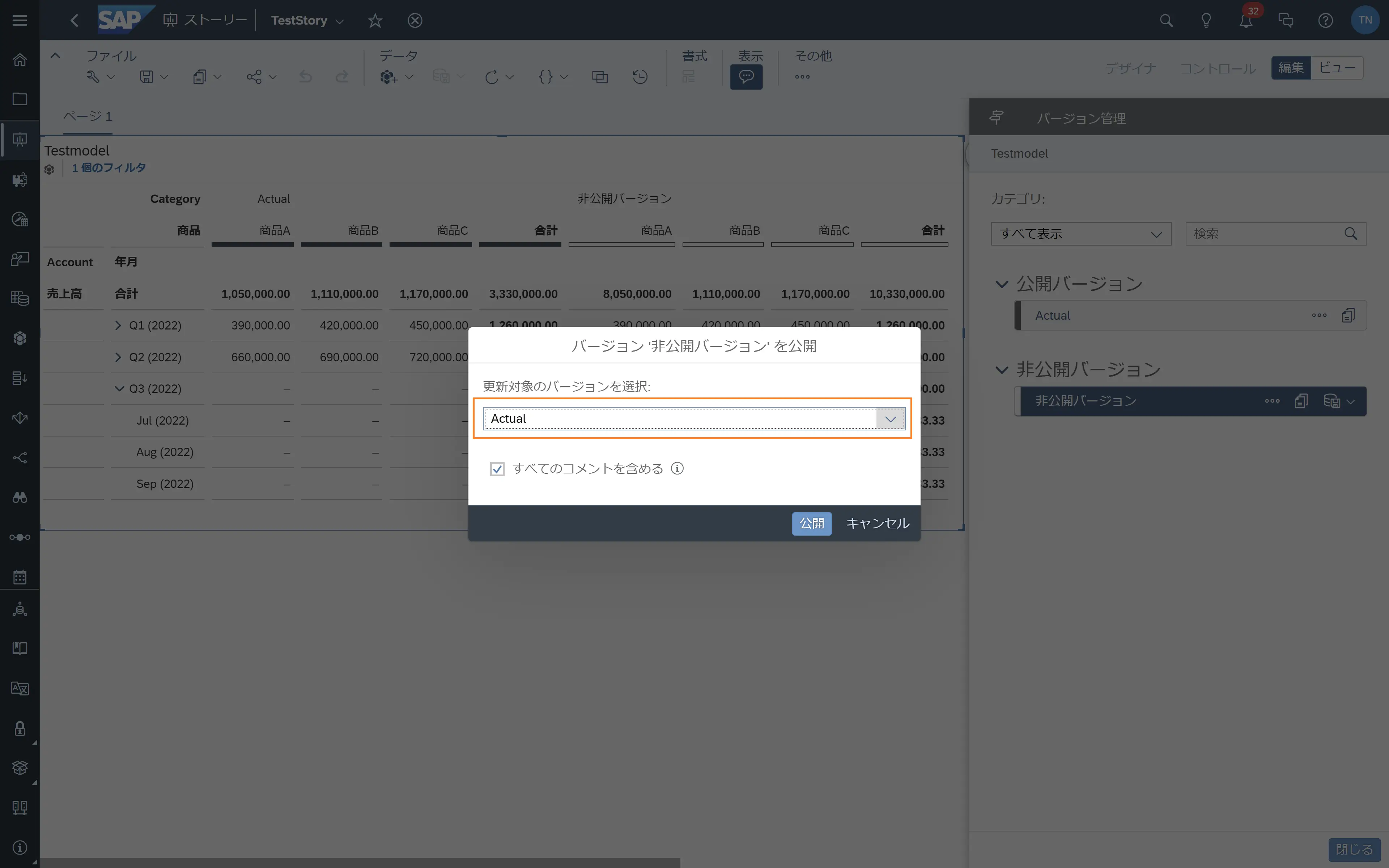Click the copy icon on 非公開バージョン row

click(x=1301, y=401)
